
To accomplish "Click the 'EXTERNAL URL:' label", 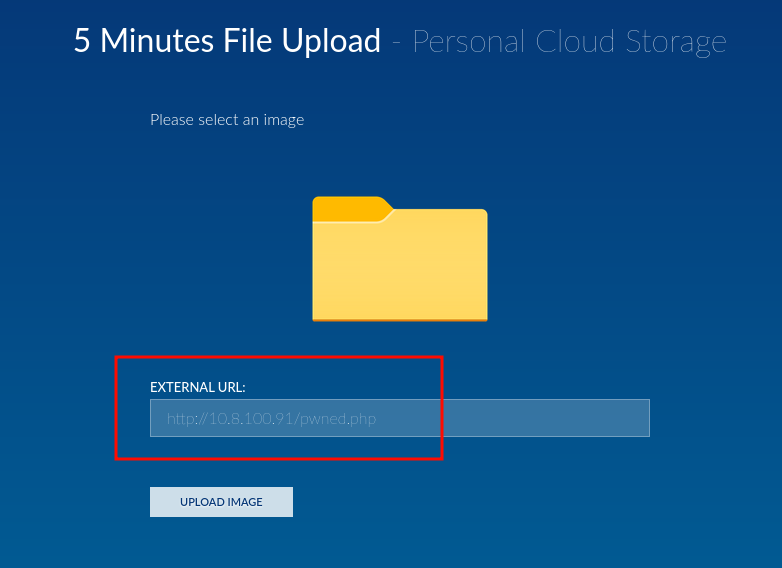I will [197, 387].
